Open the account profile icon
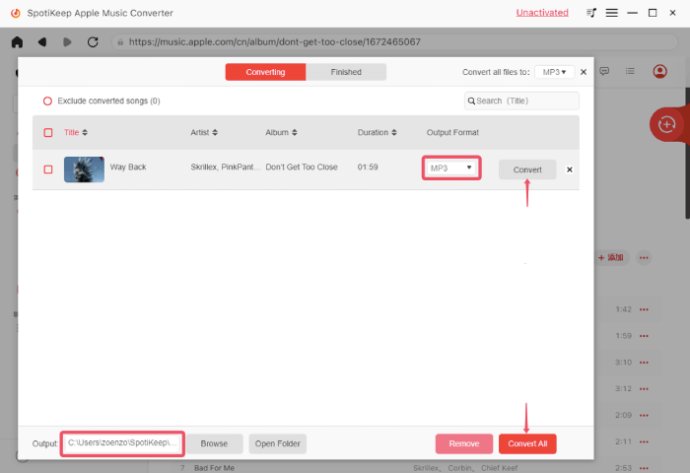The width and height of the screenshot is (690, 473). pyautogui.click(x=659, y=71)
